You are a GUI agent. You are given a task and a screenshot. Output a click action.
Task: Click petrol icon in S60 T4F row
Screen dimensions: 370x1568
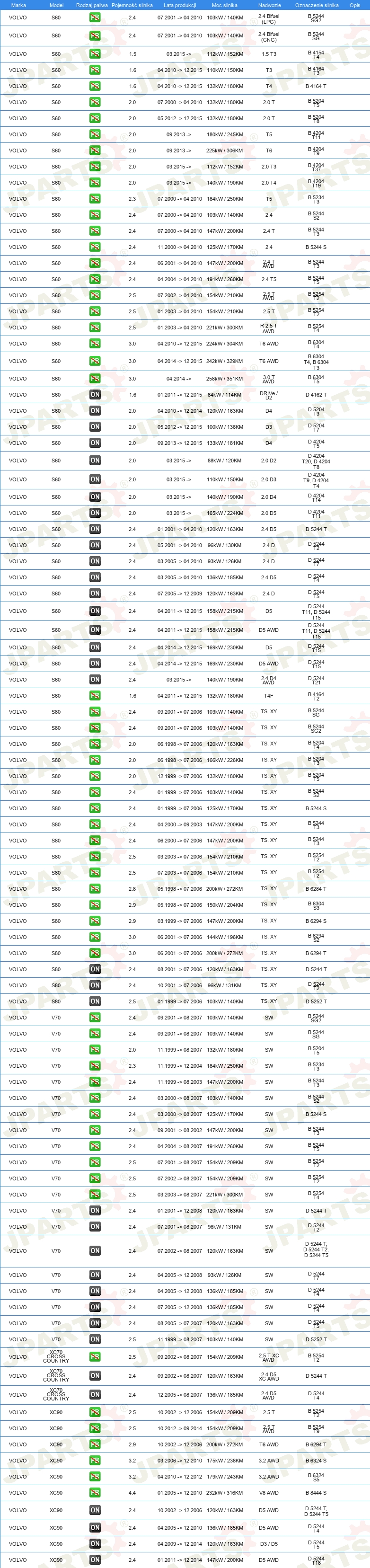click(95, 696)
